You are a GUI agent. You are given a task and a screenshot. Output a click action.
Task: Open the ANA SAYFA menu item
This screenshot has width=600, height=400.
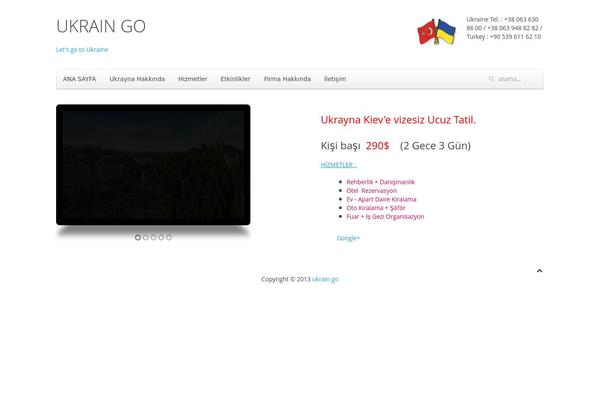[79, 79]
